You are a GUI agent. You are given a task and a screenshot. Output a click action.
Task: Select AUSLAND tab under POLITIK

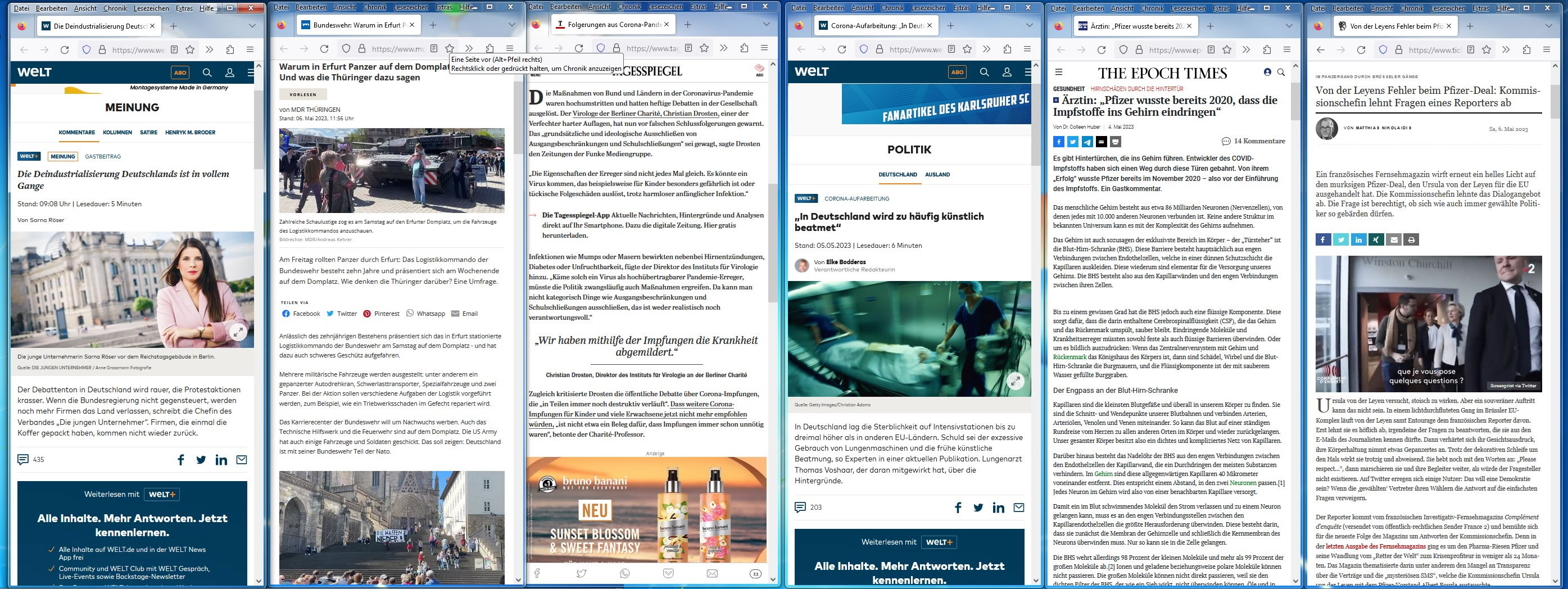pos(937,175)
